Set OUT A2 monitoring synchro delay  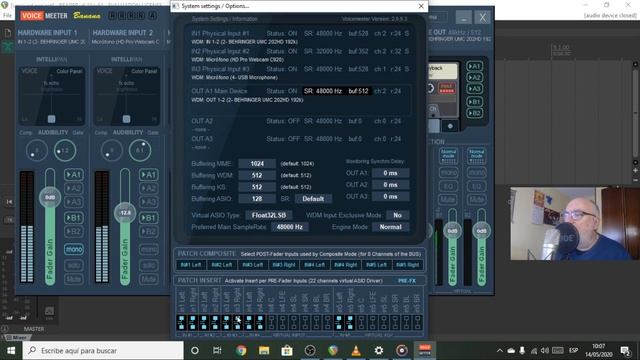coord(390,185)
